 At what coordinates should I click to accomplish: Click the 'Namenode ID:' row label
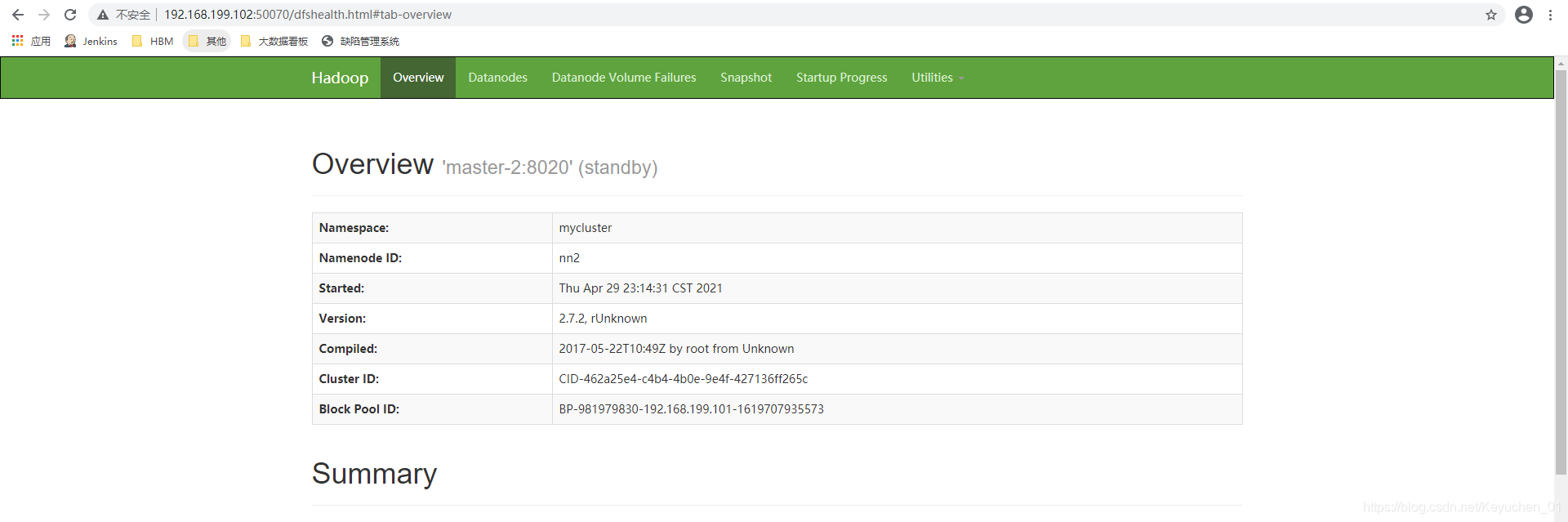[360, 258]
